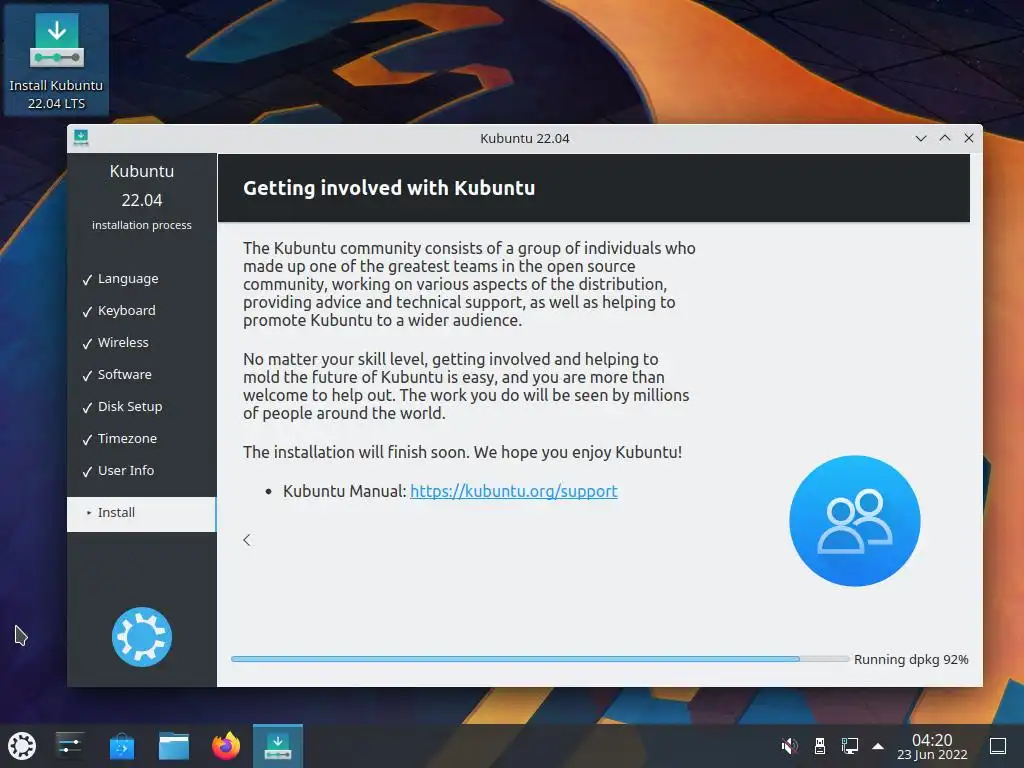Click the blue community people icon
The height and width of the screenshot is (768, 1024).
(854, 520)
